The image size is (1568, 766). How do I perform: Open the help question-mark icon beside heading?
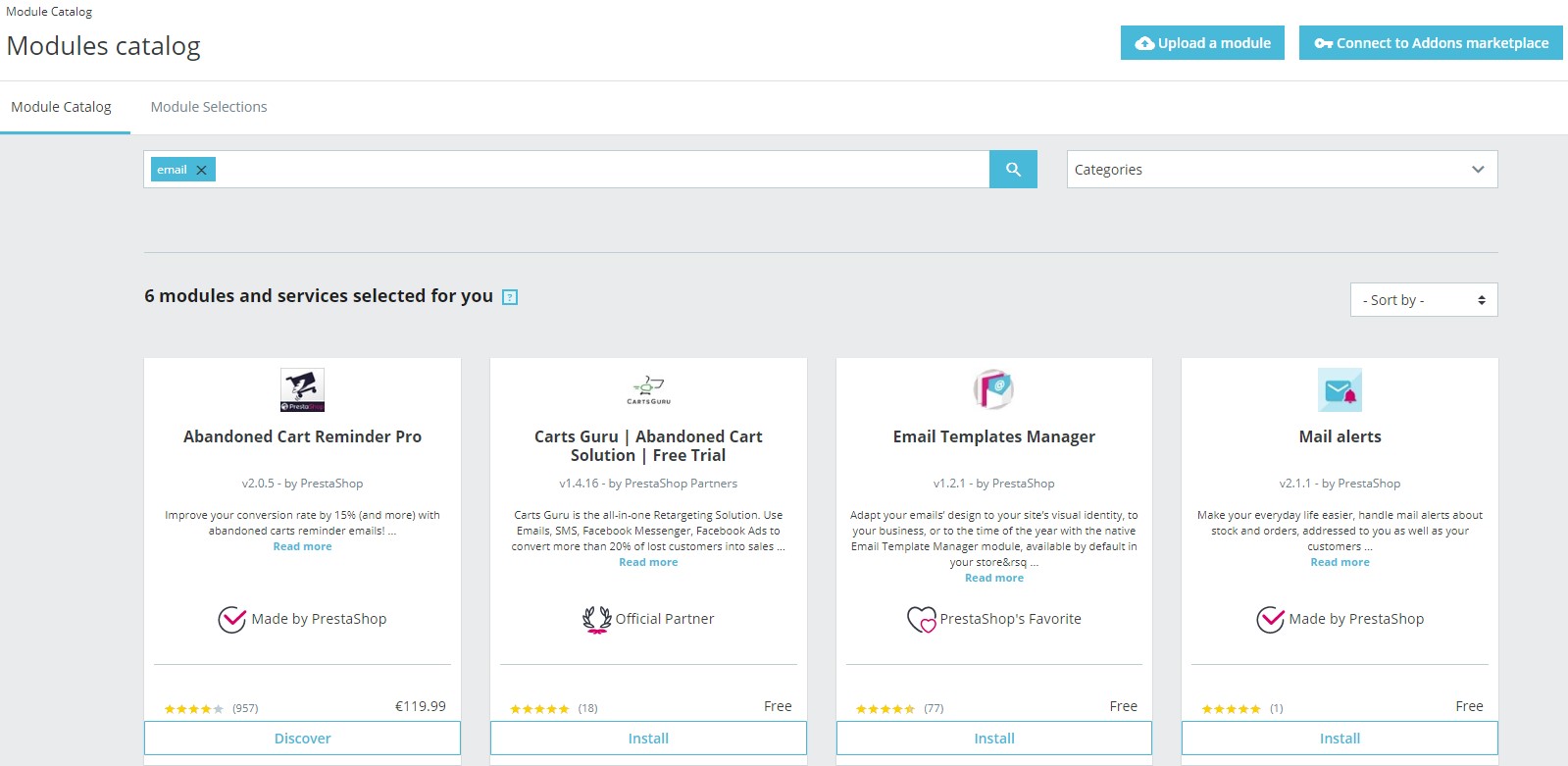(510, 297)
